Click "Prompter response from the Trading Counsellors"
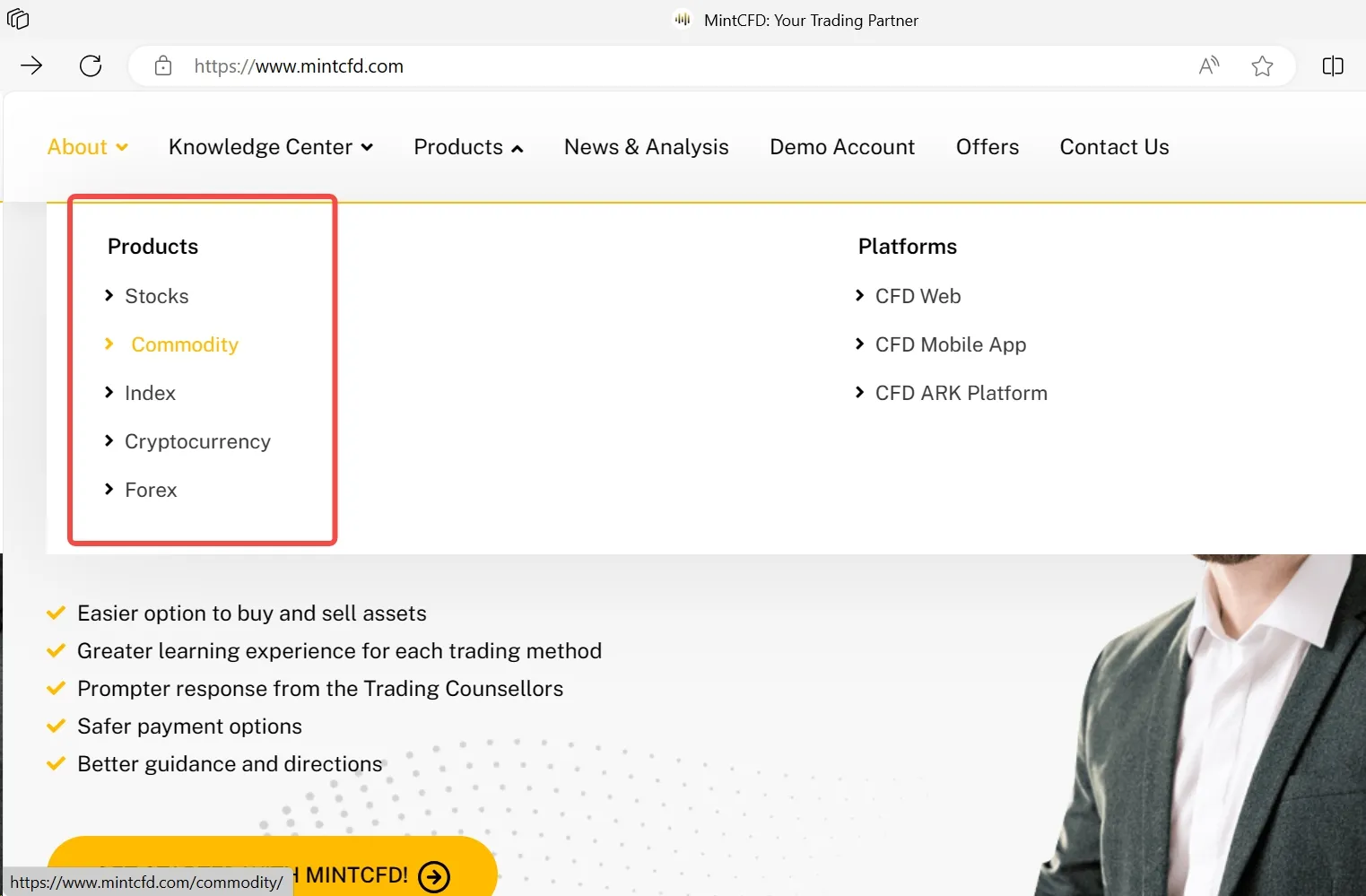Viewport: 1366px width, 896px height. pos(320,689)
